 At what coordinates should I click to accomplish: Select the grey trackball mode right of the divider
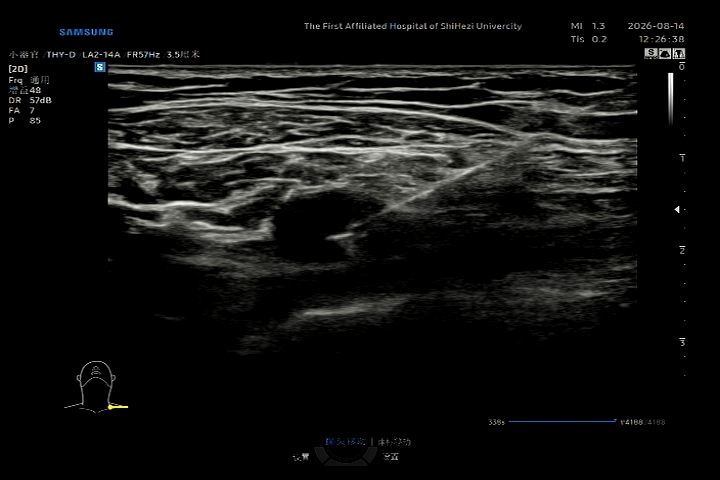click(394, 442)
